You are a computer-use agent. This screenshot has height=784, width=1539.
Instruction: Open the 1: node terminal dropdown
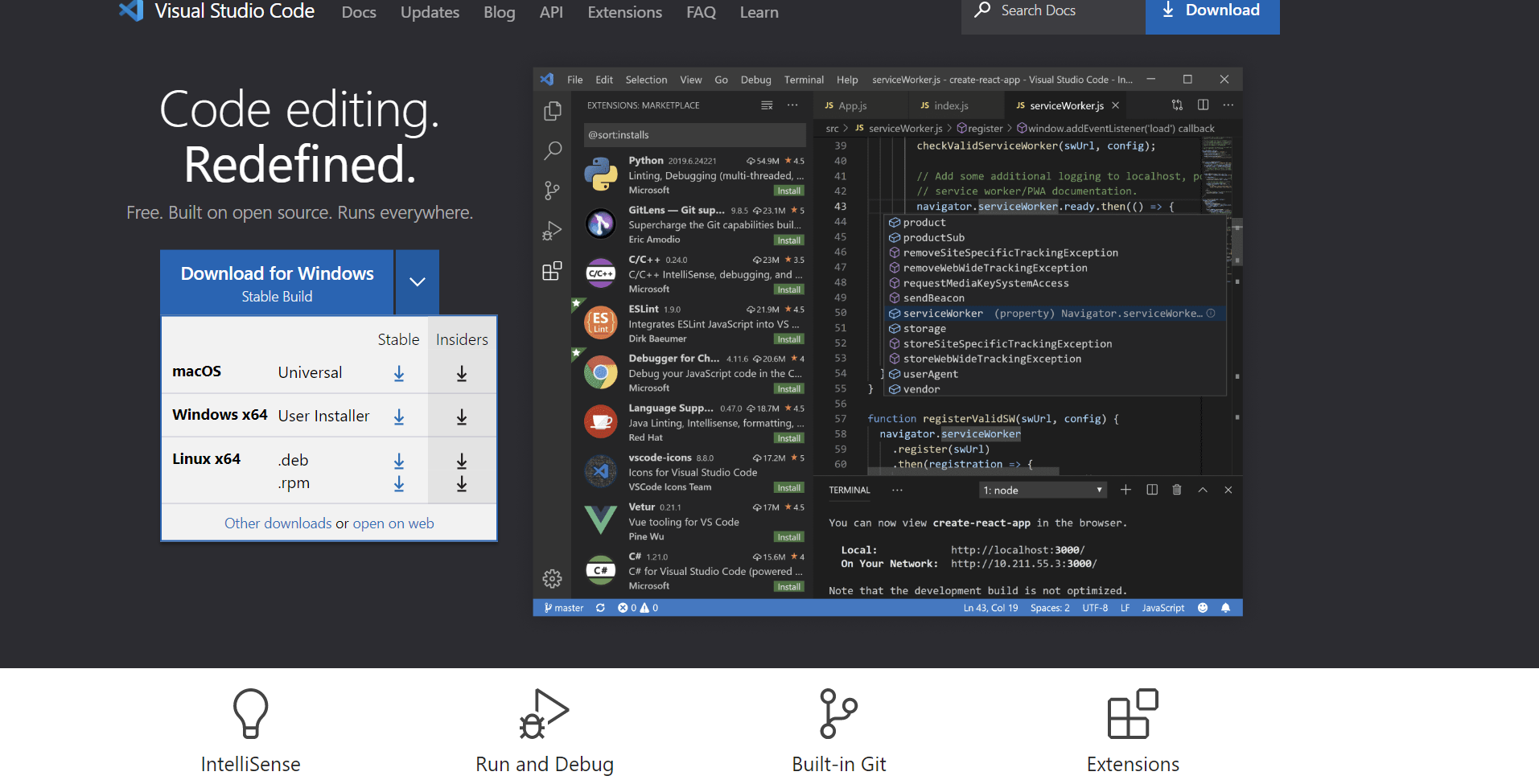pyautogui.click(x=1043, y=490)
